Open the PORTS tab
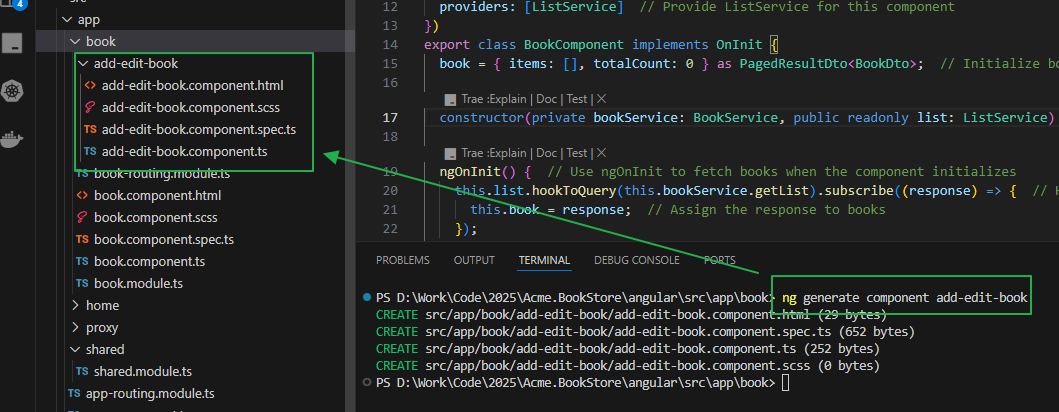The height and width of the screenshot is (412, 1059). pos(719,260)
